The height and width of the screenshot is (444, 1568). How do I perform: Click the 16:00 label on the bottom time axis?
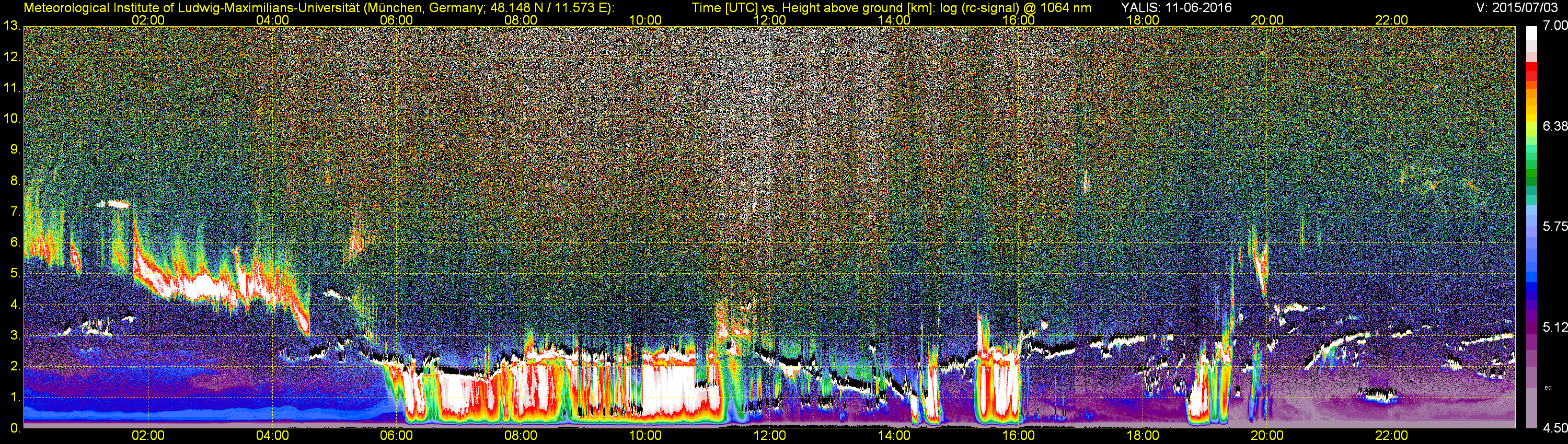(x=1018, y=436)
